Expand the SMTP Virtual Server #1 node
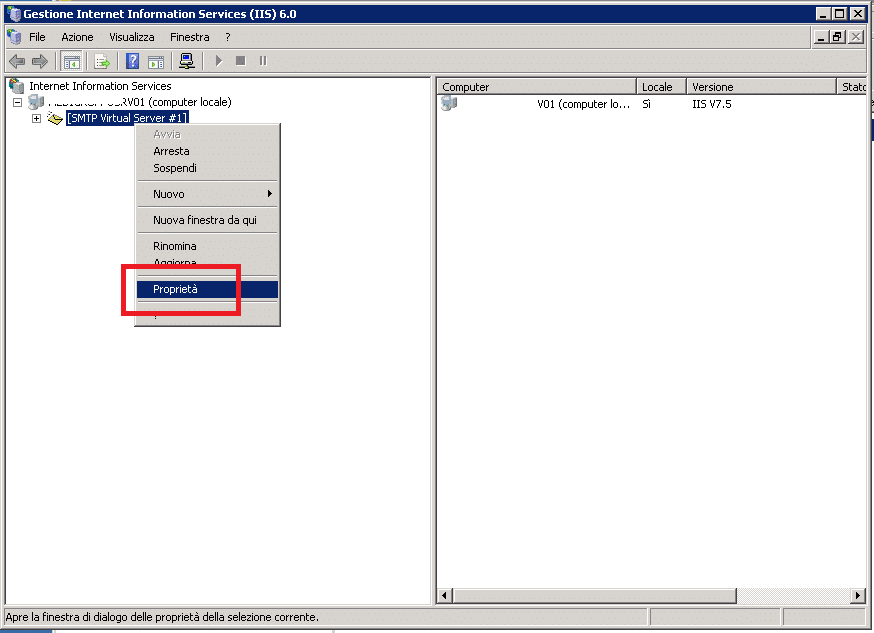 (x=37, y=118)
